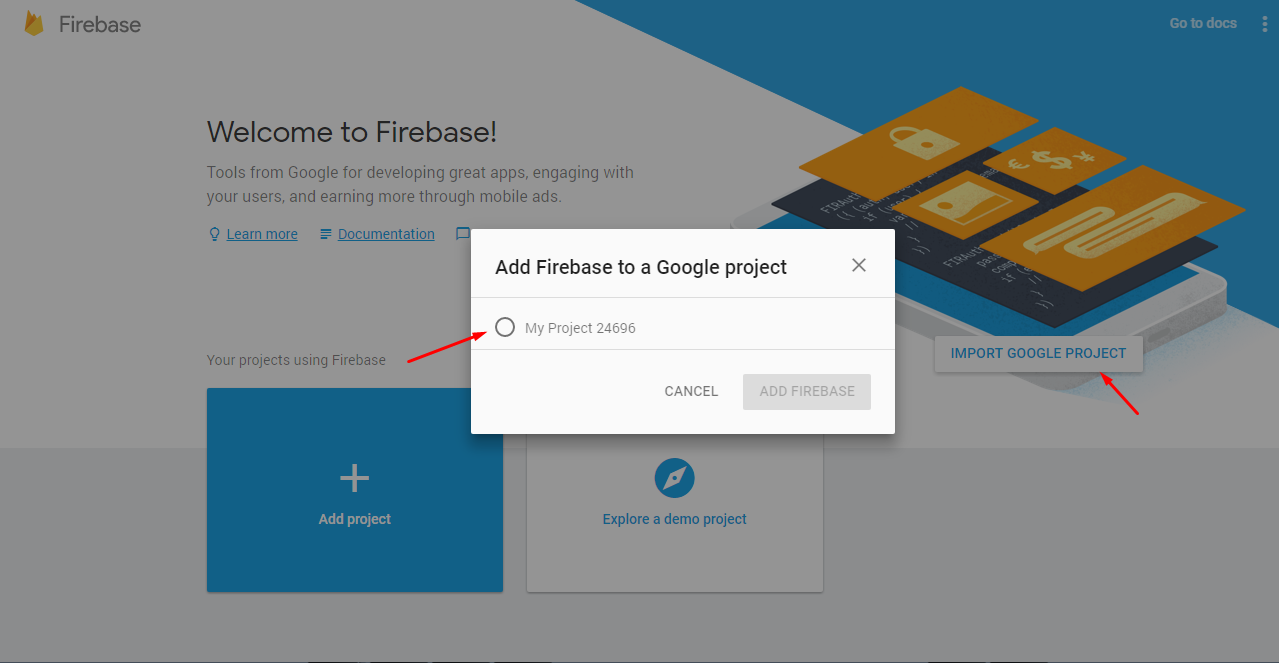The width and height of the screenshot is (1279, 663).
Task: Click the Add project tile label
Action: click(x=355, y=519)
